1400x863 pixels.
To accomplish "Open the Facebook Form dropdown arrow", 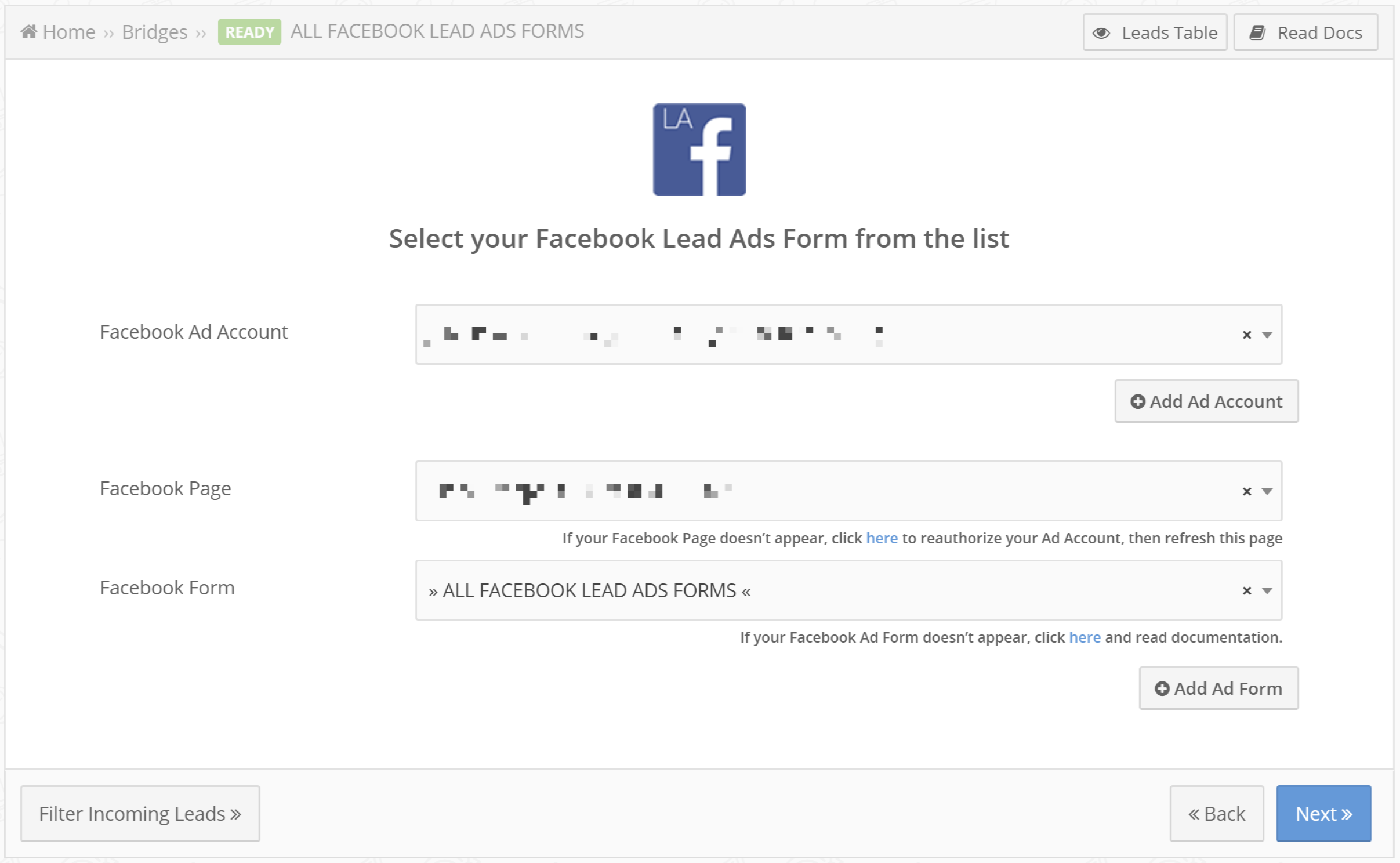I will click(x=1267, y=590).
